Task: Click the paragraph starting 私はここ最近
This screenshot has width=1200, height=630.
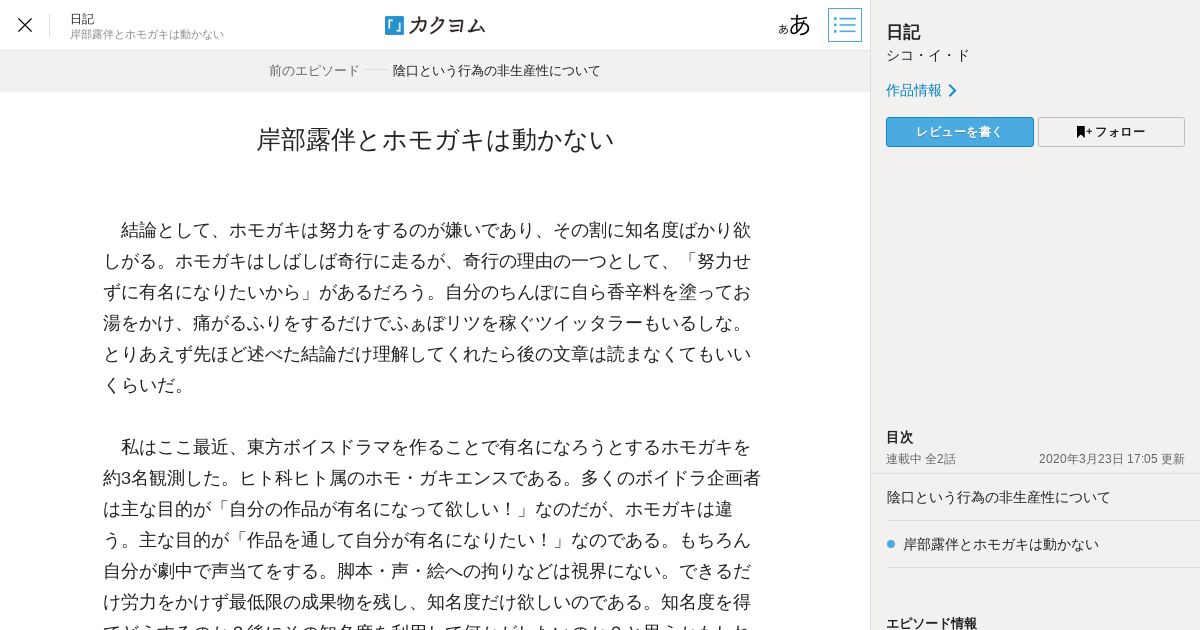Action: pyautogui.click(x=432, y=532)
